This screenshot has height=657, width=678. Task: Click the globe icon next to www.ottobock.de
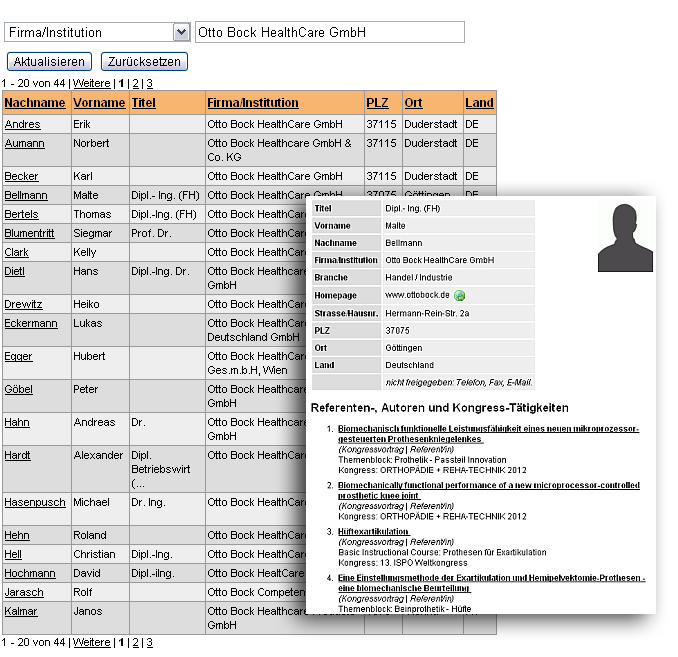(x=460, y=295)
